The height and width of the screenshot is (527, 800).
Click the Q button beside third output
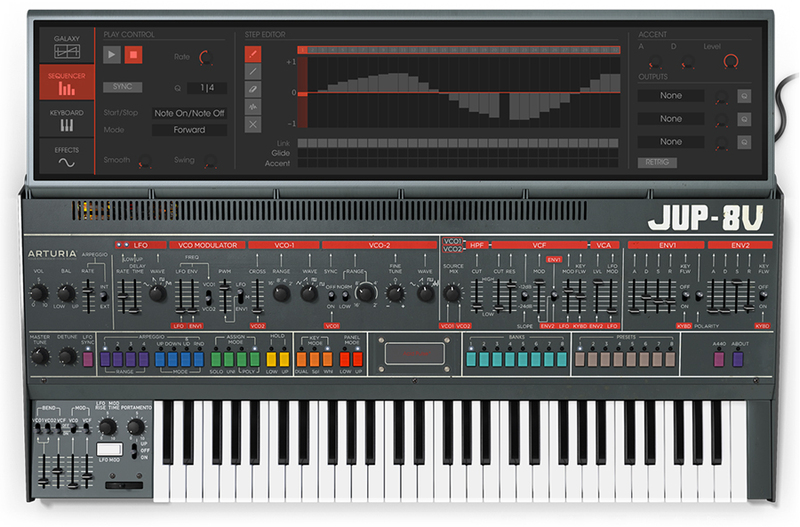pos(744,142)
